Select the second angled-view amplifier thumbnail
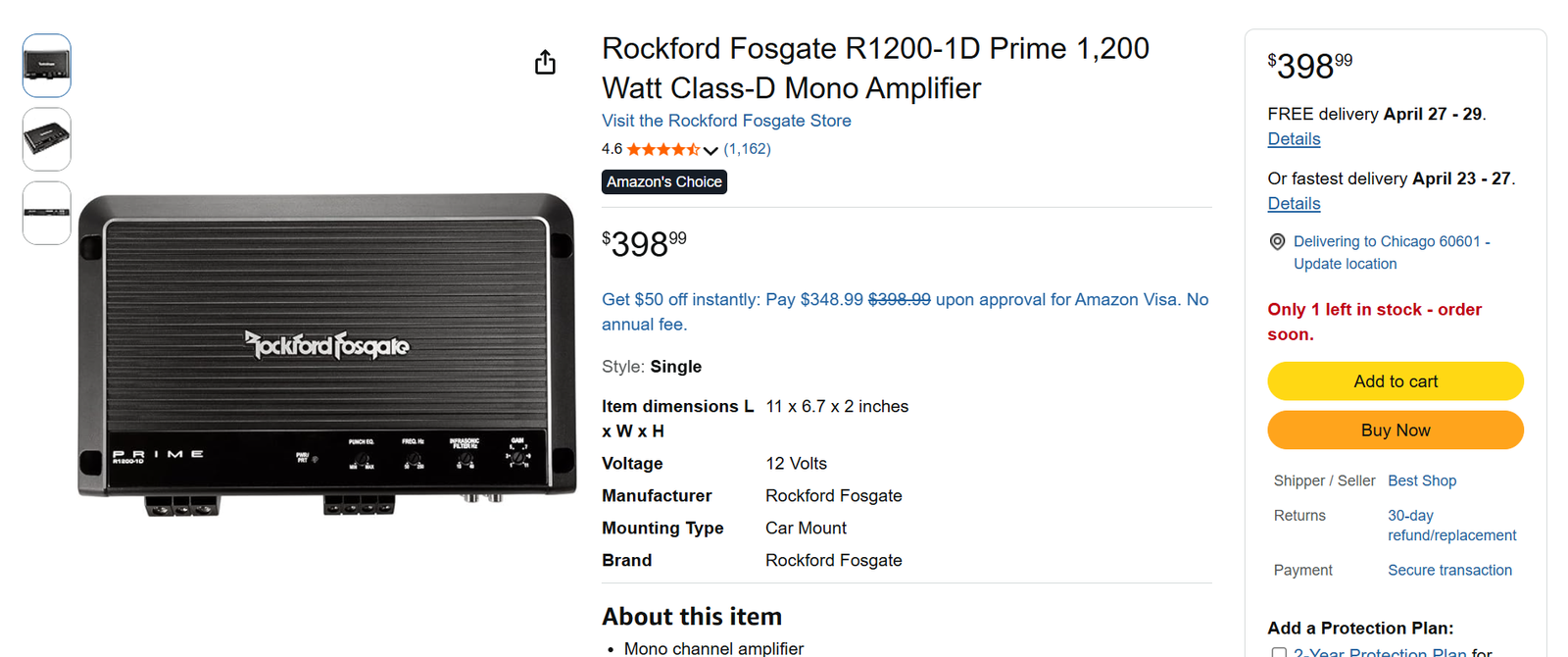Viewport: 1568px width, 657px height. 47,139
